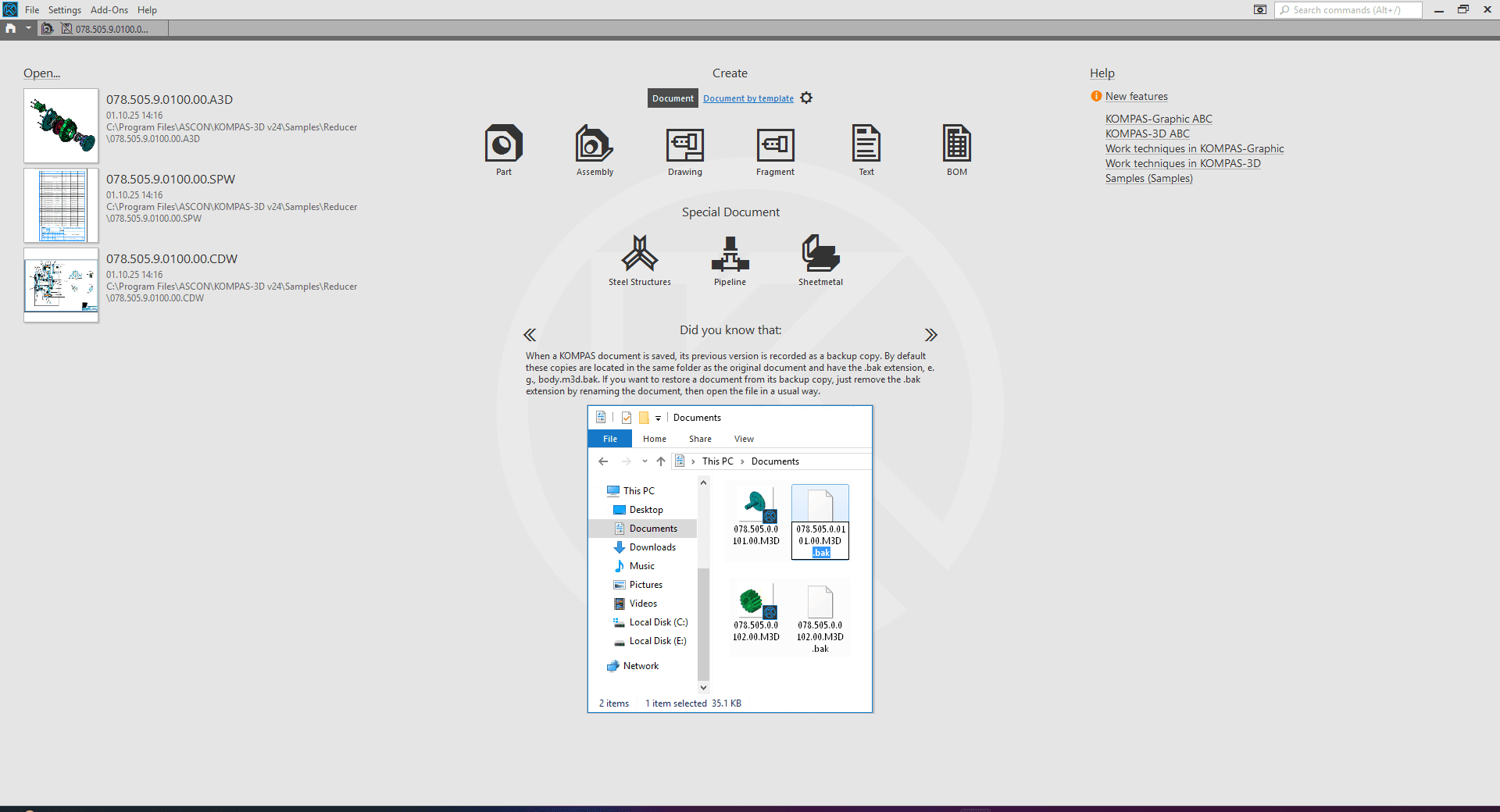1500x812 pixels.
Task: Open recent file 078.505.9.0100.00.SPW by name
Action: (x=170, y=179)
